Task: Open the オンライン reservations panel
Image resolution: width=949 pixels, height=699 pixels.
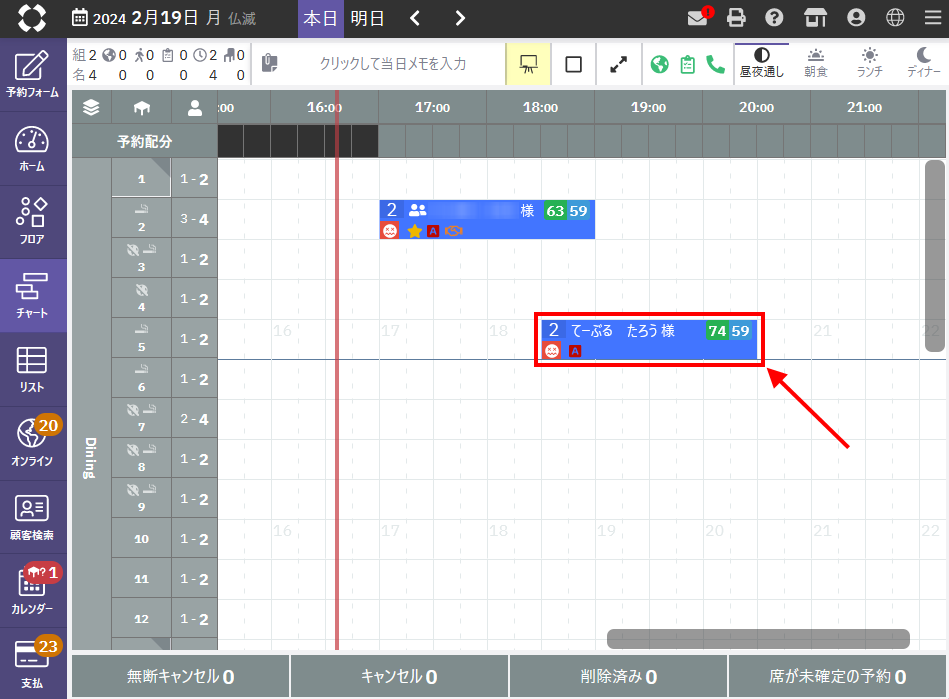Action: [x=33, y=443]
